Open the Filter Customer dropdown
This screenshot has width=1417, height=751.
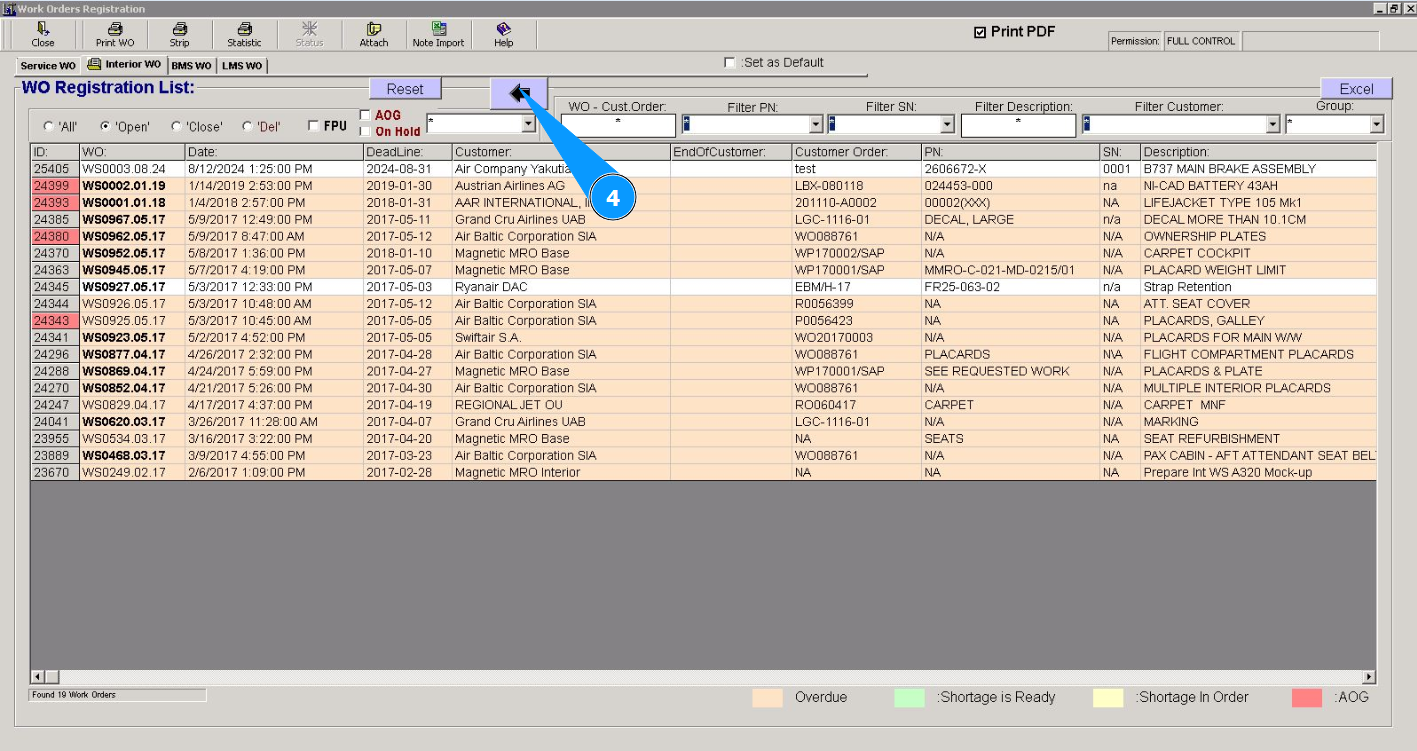pos(1273,125)
